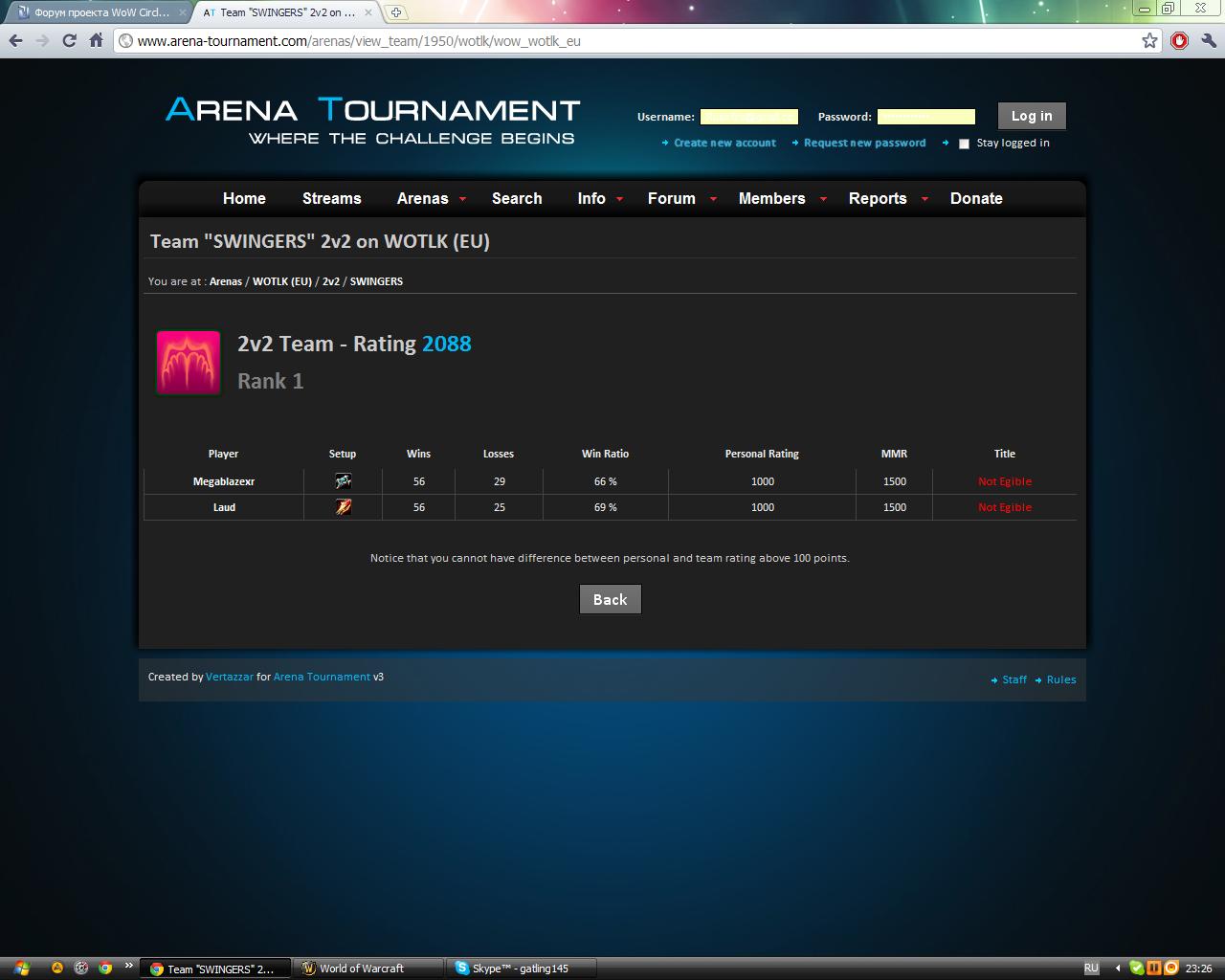Open the Donate menu item
The width and height of the screenshot is (1225, 980).
976,198
